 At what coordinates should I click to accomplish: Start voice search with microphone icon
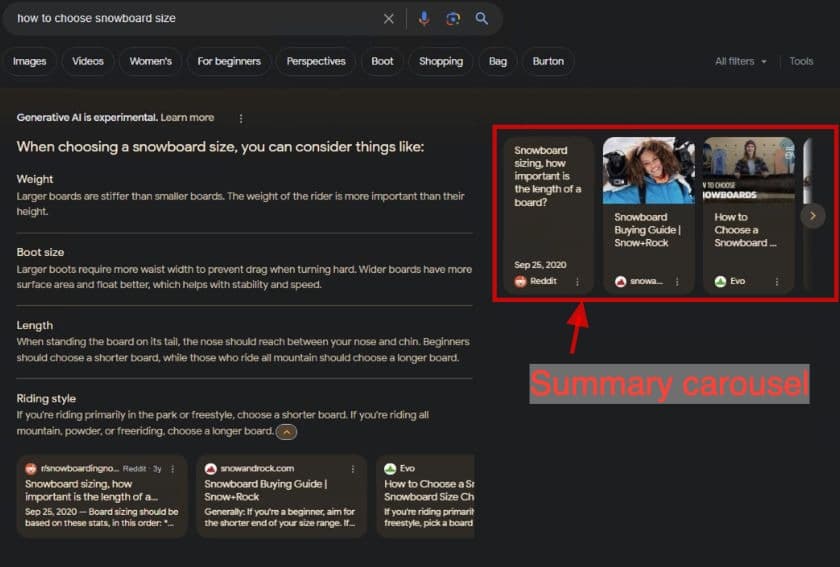pyautogui.click(x=424, y=19)
